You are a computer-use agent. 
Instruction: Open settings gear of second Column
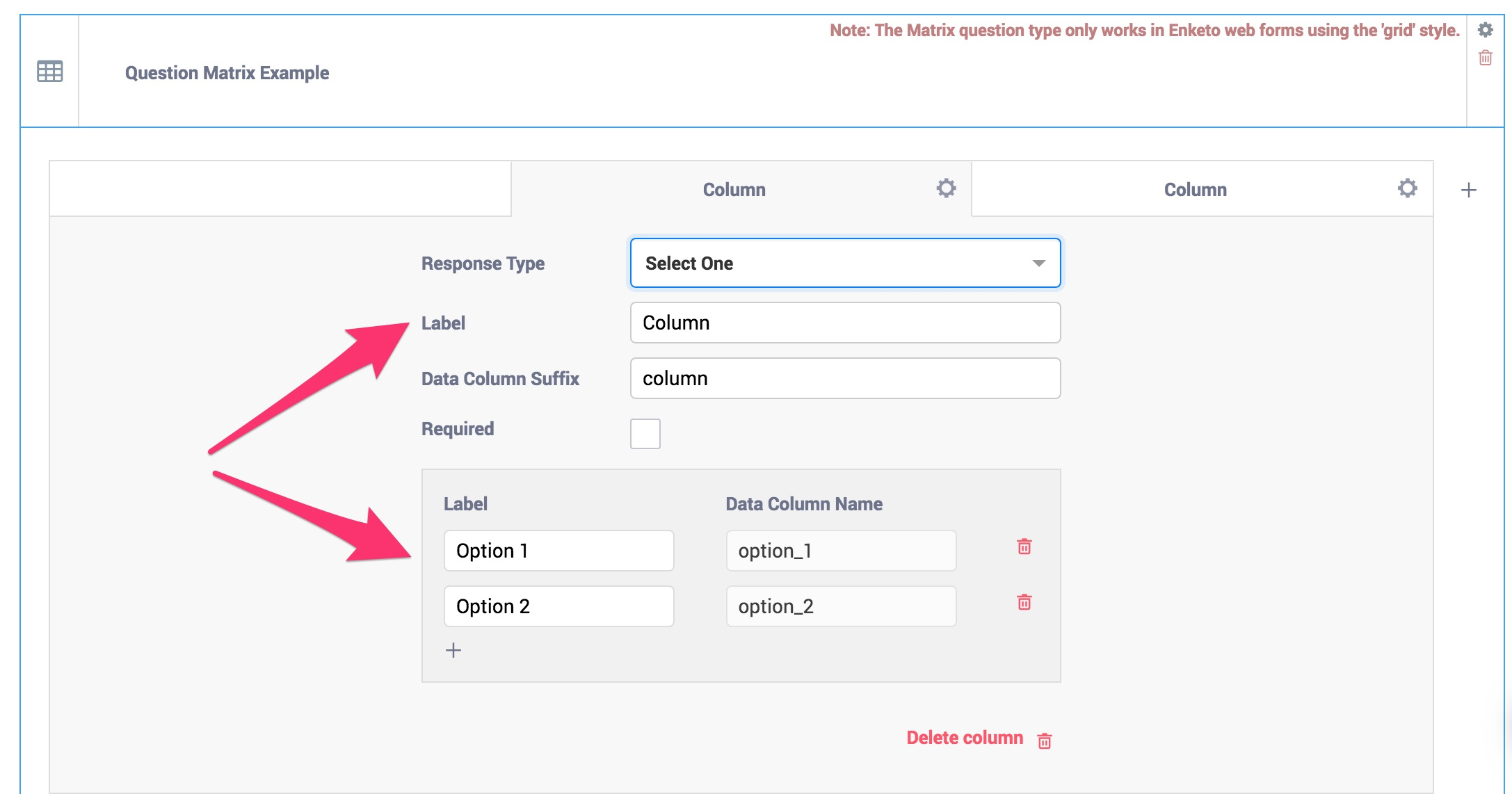pos(1407,188)
